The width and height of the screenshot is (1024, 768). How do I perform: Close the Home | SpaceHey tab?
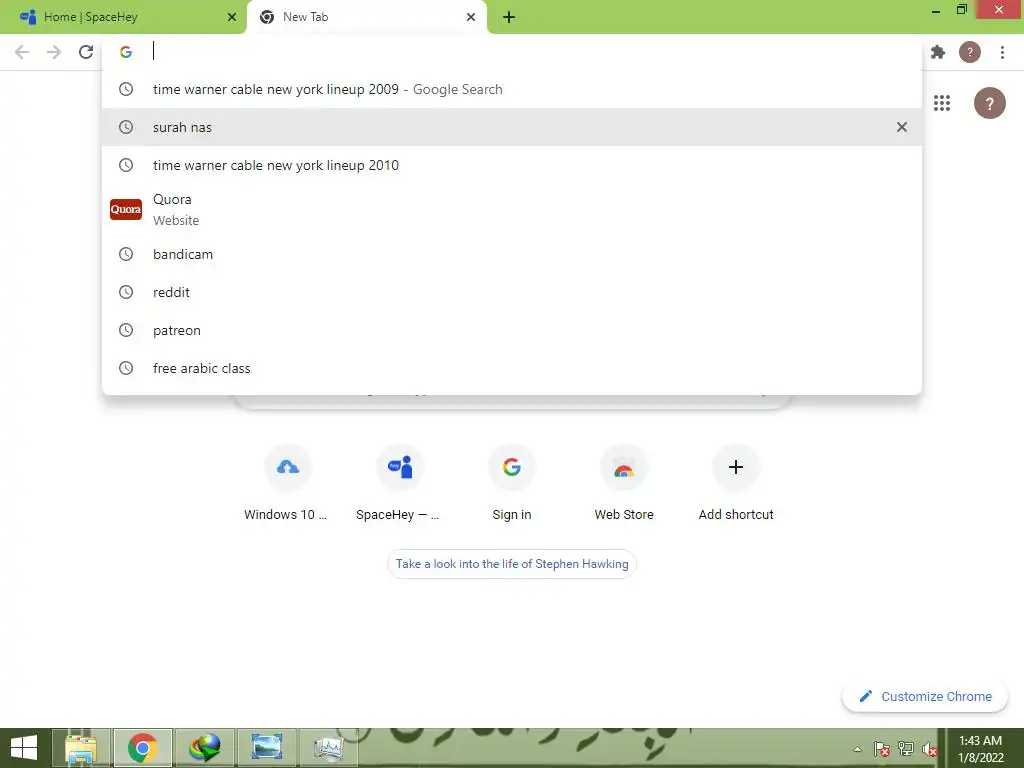232,17
